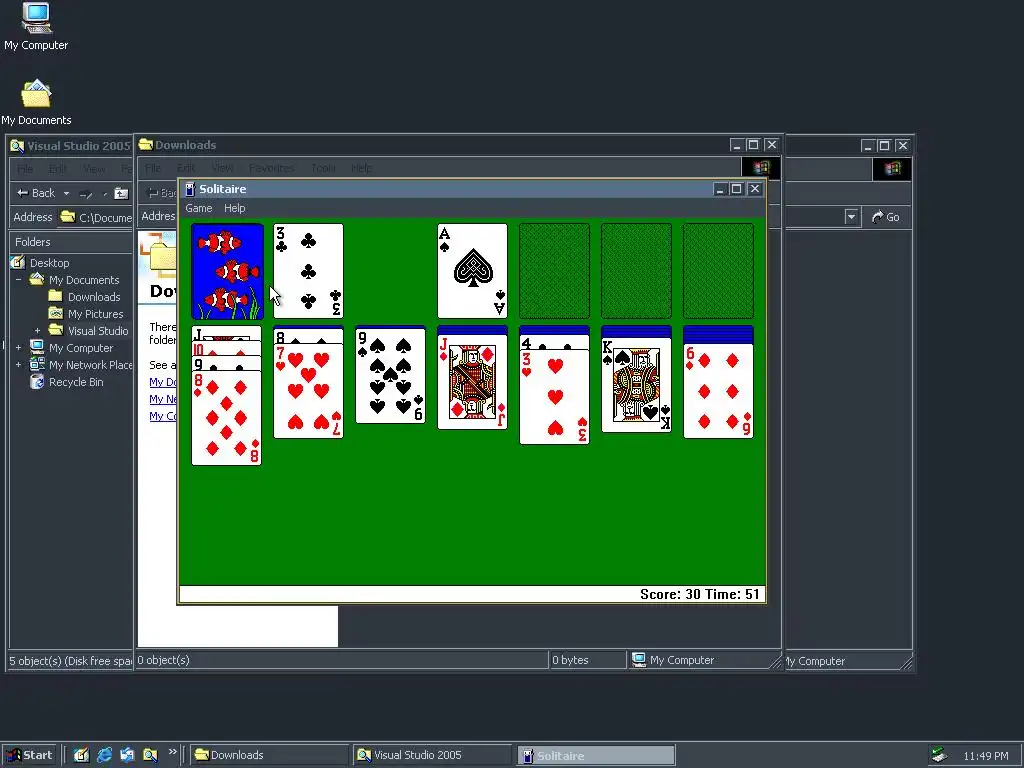1024x768 pixels.
Task: Switch to Downloads taskbar button
Action: coord(270,755)
